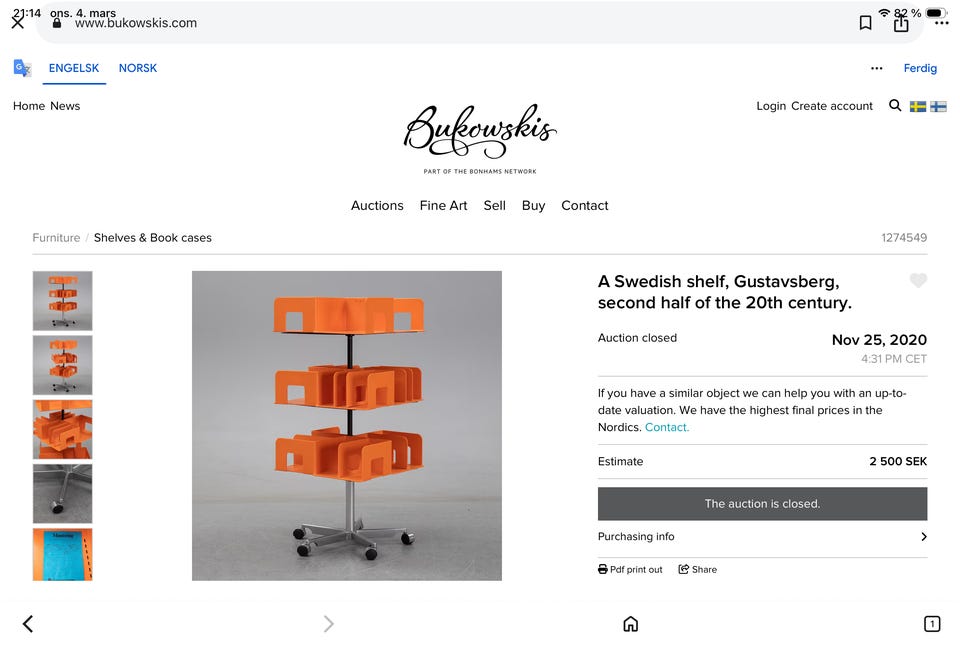Click the Finnish flag icon
This screenshot has width=960, height=667.
pyautogui.click(x=938, y=105)
